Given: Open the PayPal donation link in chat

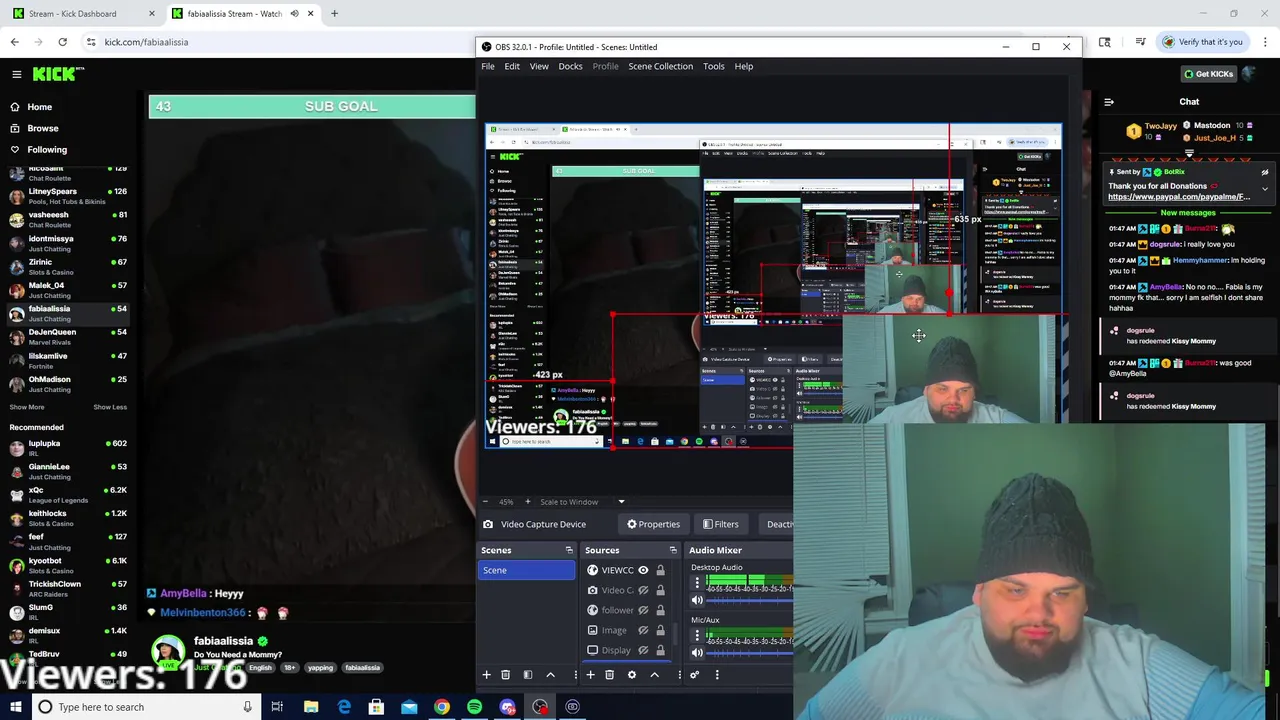Looking at the screenshot, I should (1179, 197).
